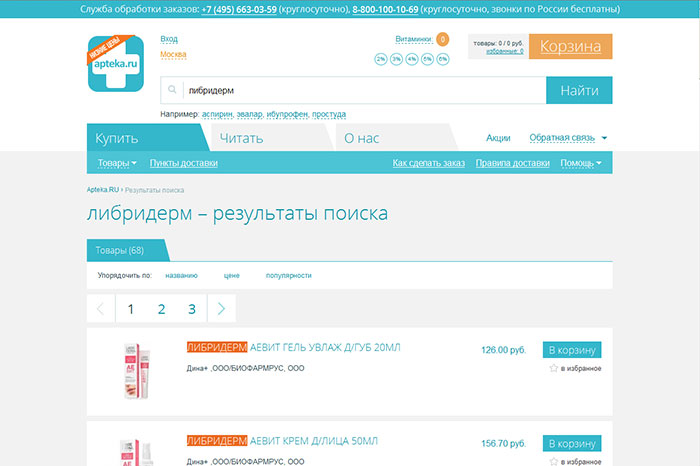Expand the Помощь dropdown menu

click(581, 163)
